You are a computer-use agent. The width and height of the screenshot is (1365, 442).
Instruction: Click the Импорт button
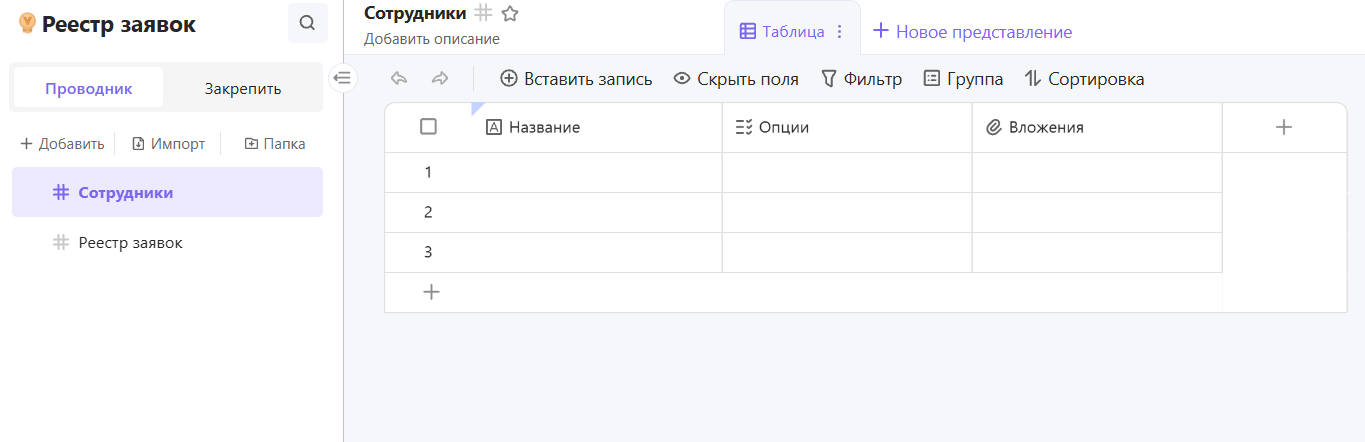(x=168, y=144)
